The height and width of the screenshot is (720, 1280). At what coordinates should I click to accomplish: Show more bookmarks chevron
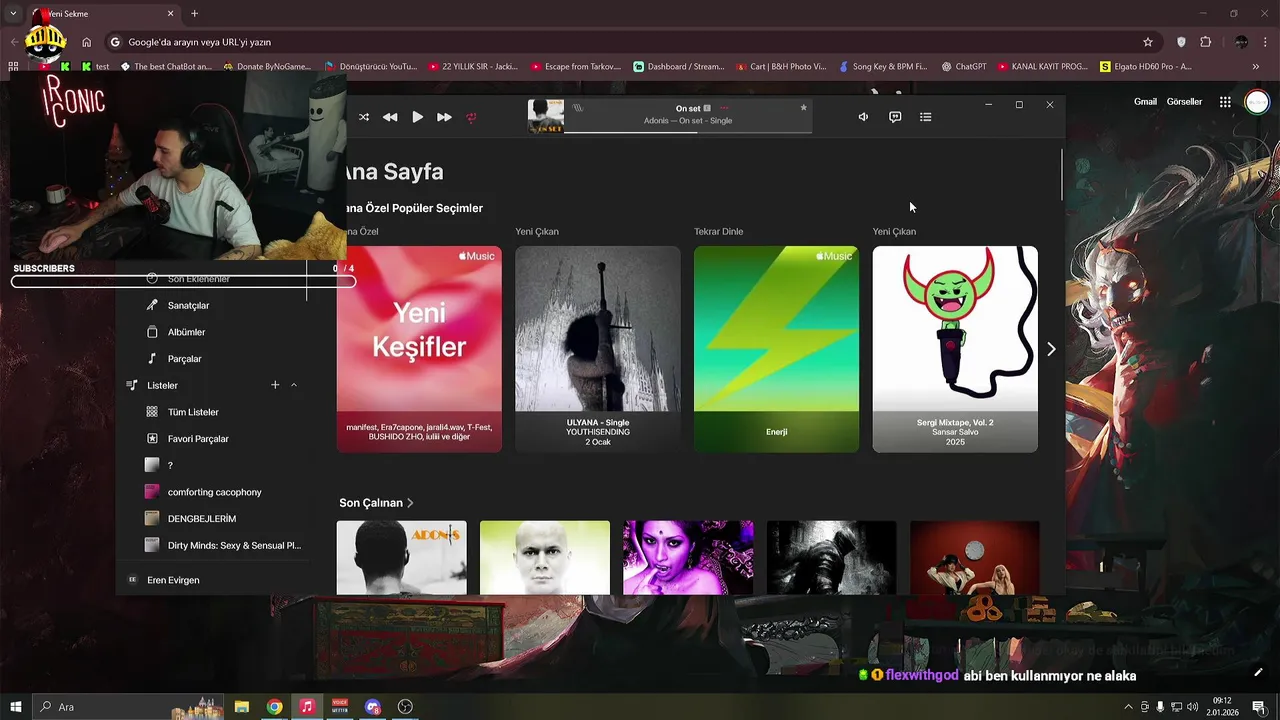click(x=1256, y=67)
